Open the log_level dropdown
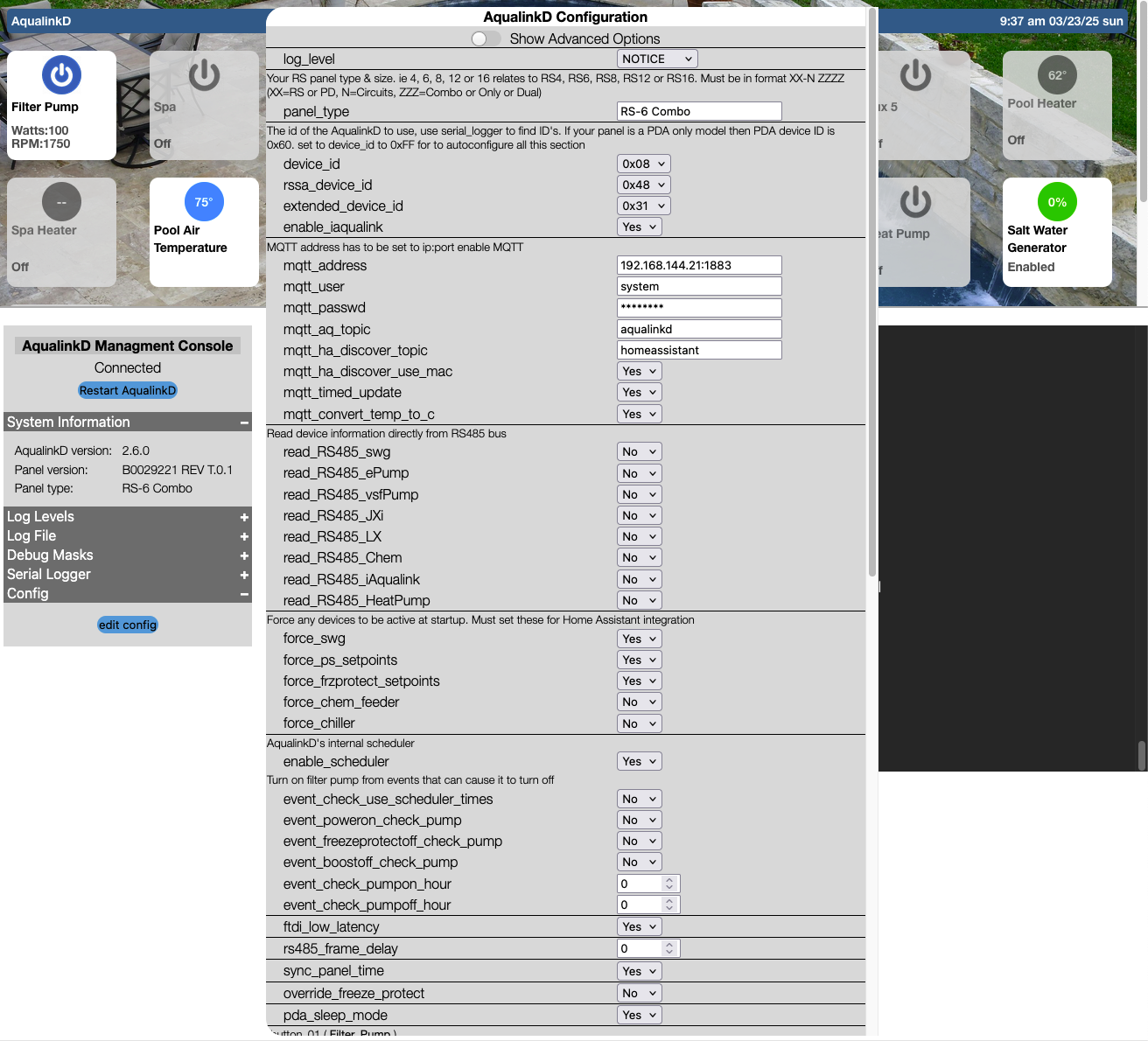The width and height of the screenshot is (1148, 1041). coord(657,59)
